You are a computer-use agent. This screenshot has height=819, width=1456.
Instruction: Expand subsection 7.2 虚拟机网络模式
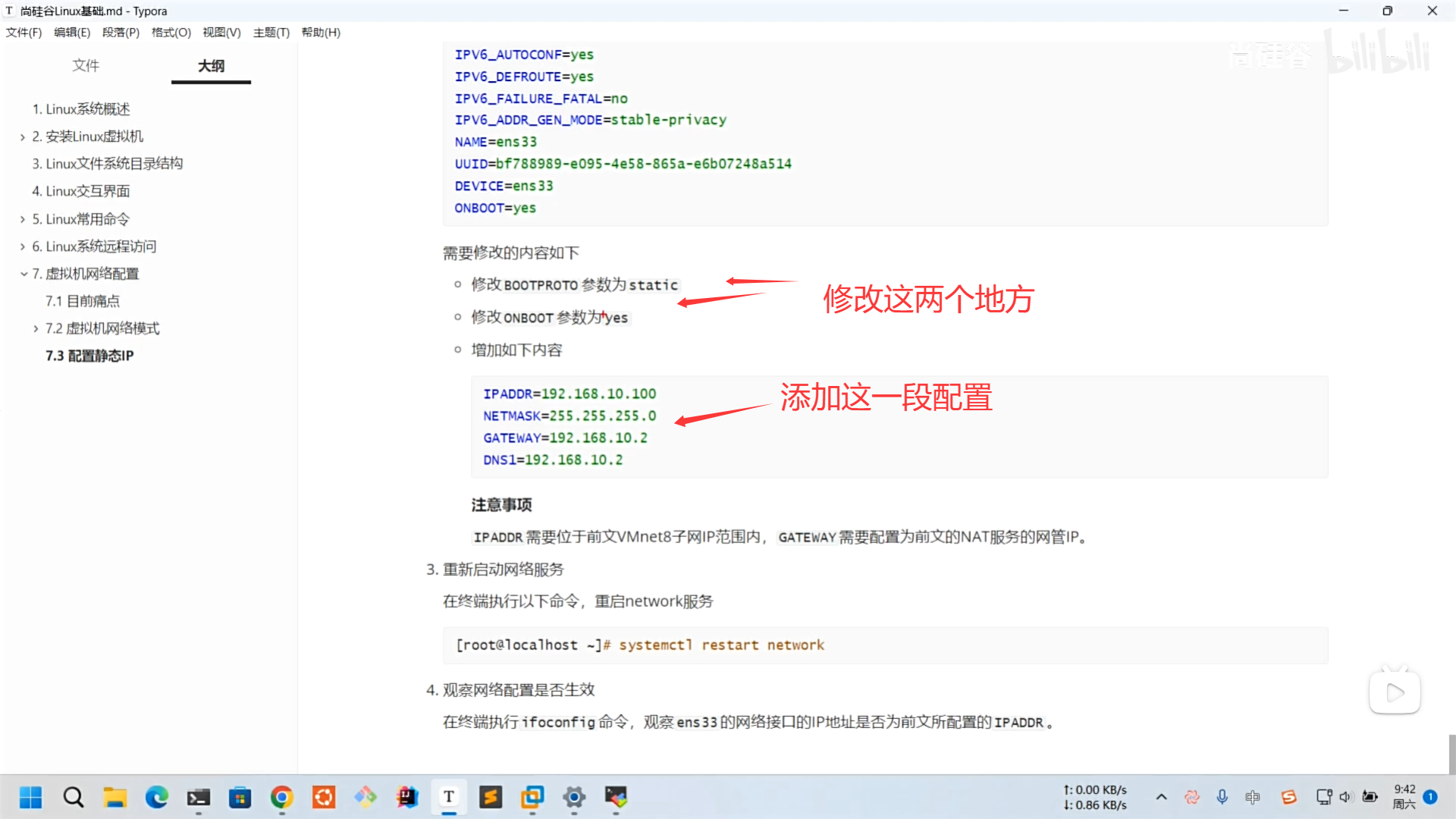pyautogui.click(x=36, y=329)
